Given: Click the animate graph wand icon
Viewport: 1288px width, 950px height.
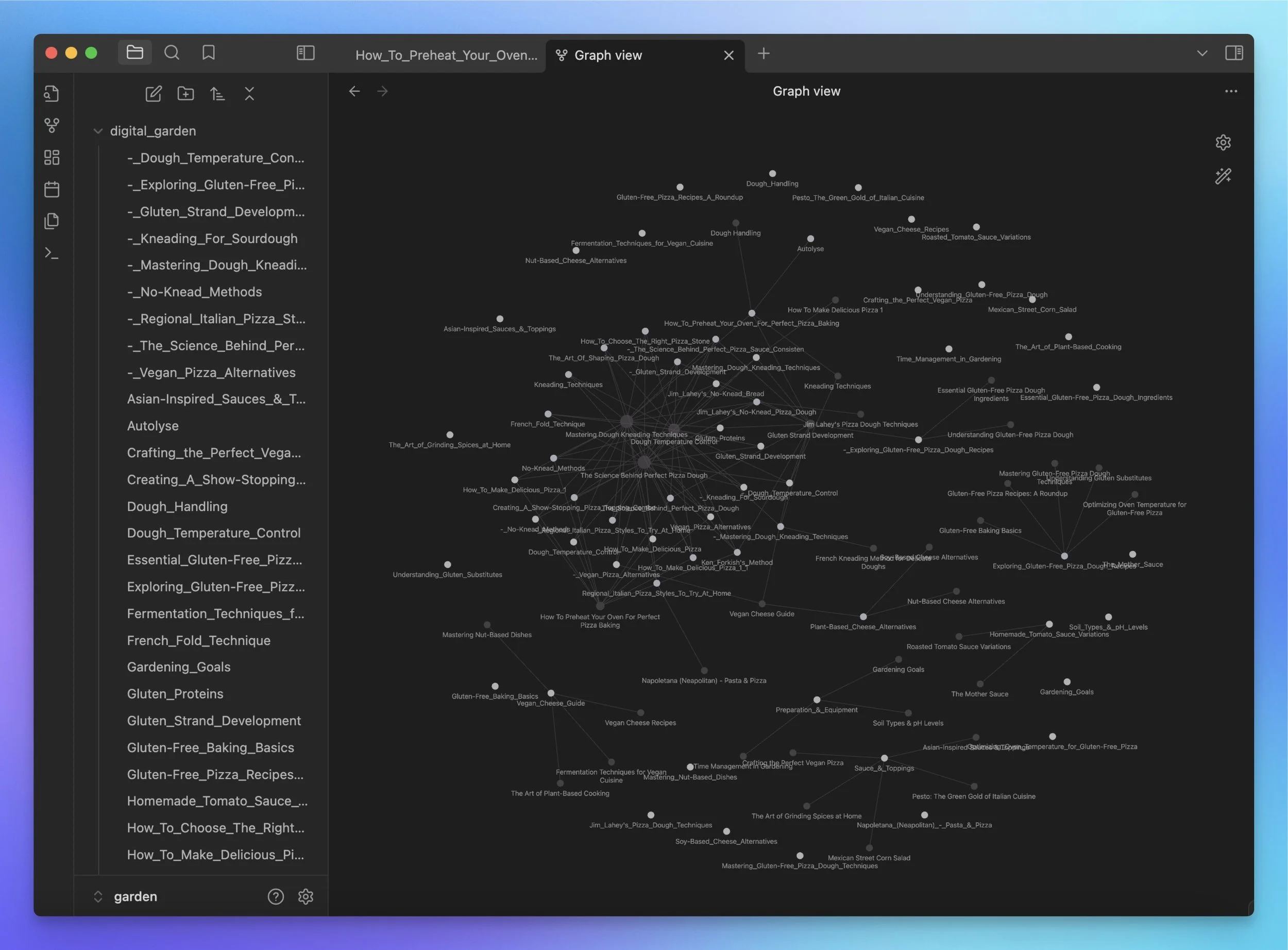Looking at the screenshot, I should pos(1223,176).
